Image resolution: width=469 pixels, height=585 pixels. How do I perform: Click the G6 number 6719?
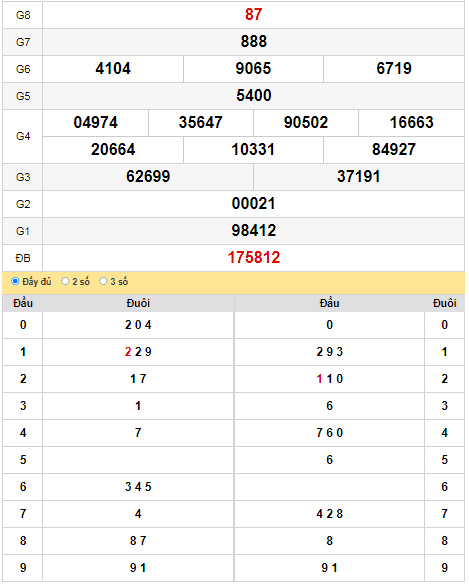pyautogui.click(x=394, y=69)
